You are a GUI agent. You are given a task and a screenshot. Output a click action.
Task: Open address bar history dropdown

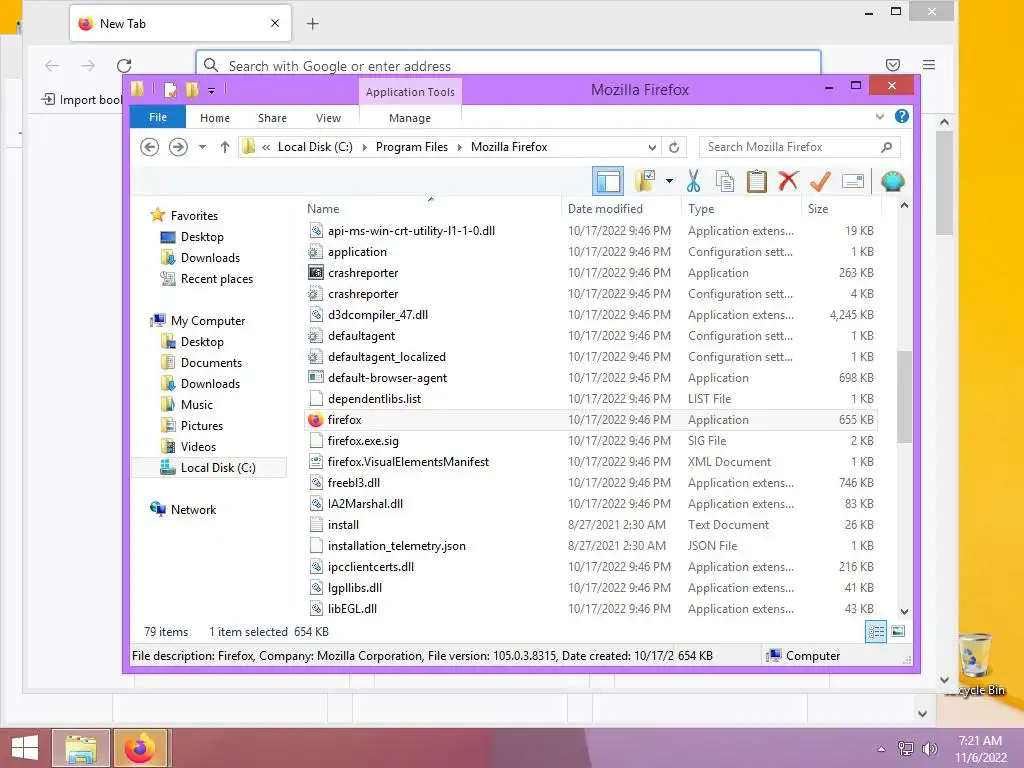(x=652, y=147)
